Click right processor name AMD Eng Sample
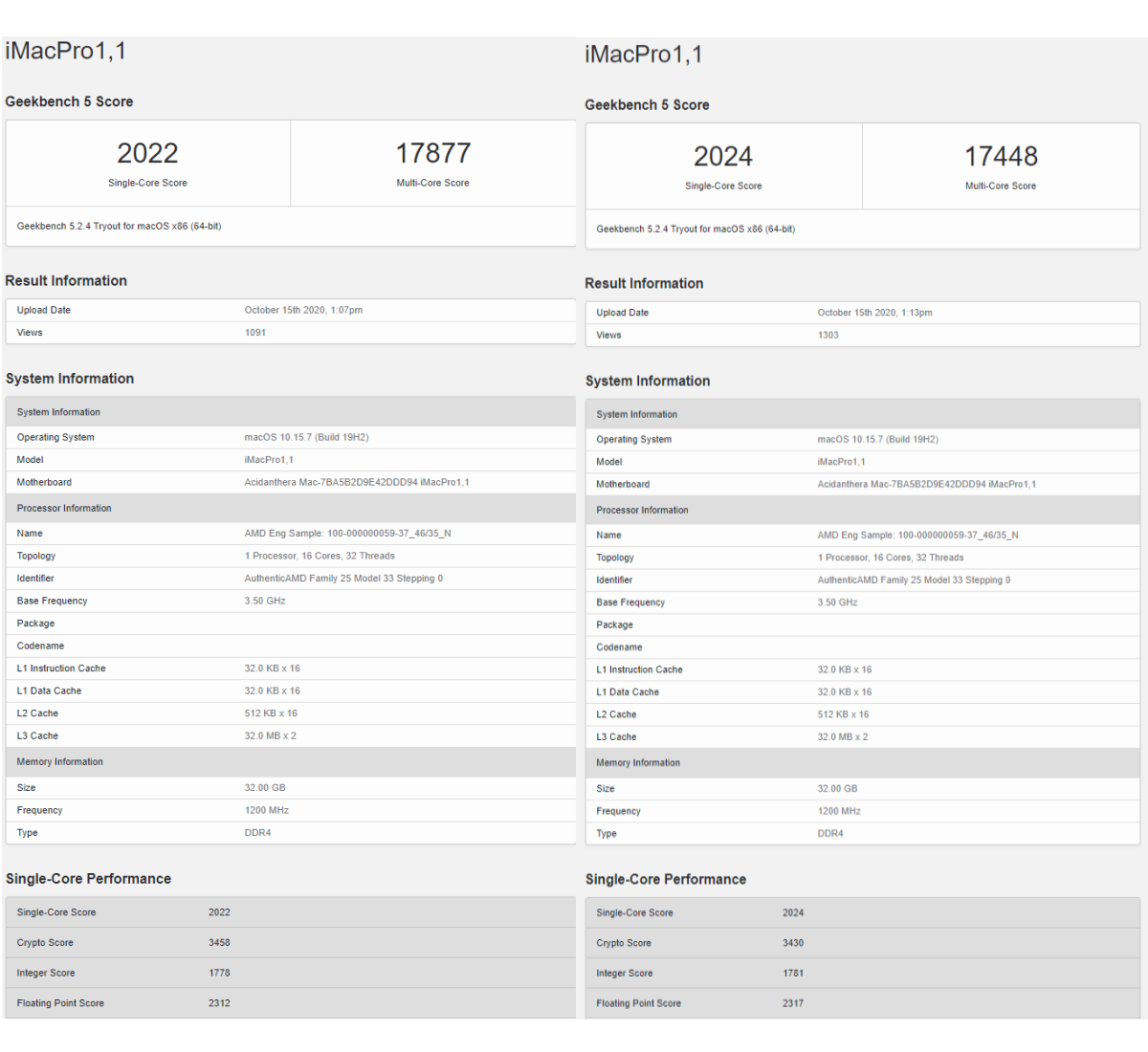The height and width of the screenshot is (1052, 1148). tap(917, 536)
